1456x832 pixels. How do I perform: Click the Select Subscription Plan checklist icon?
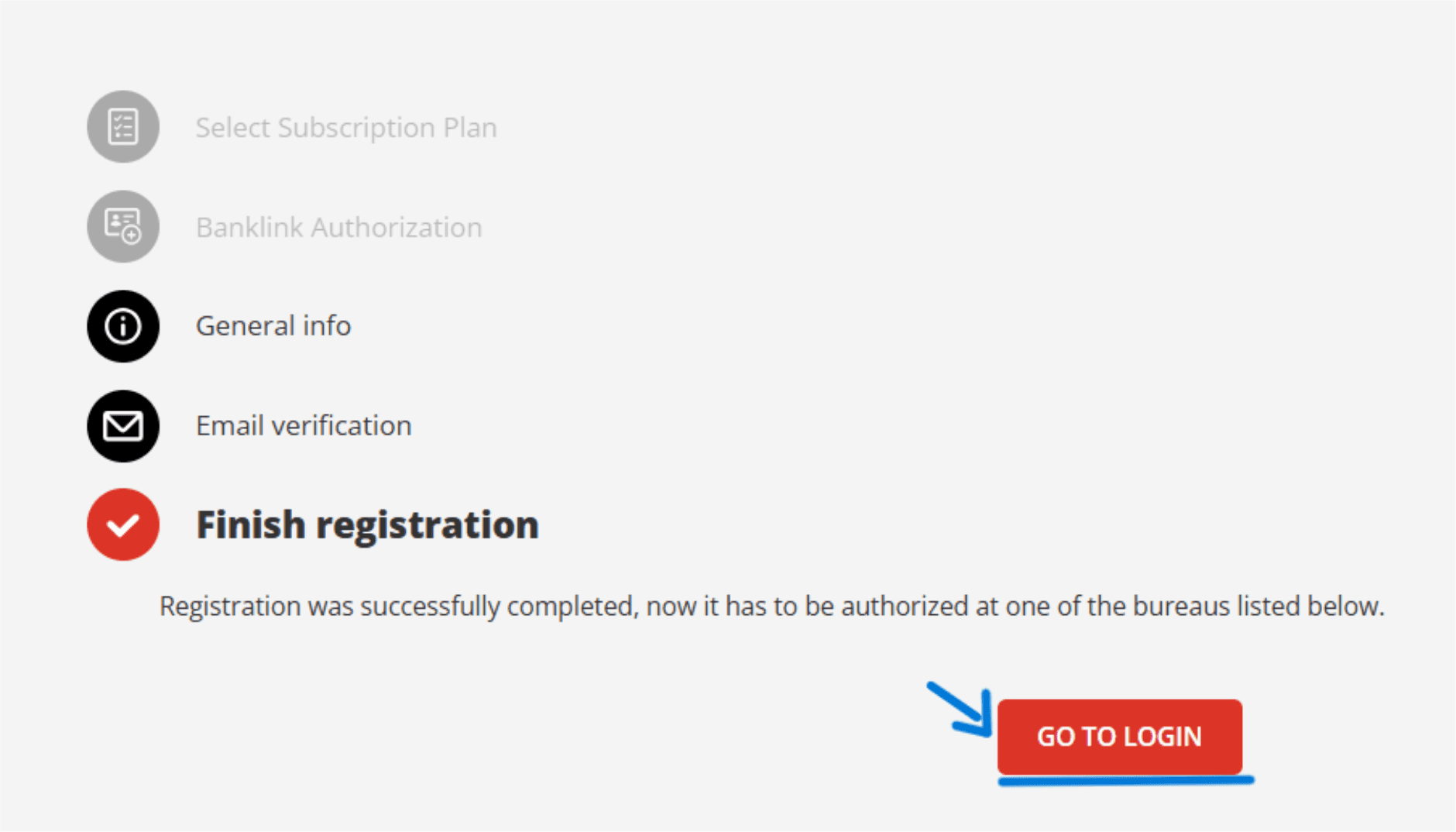[123, 126]
